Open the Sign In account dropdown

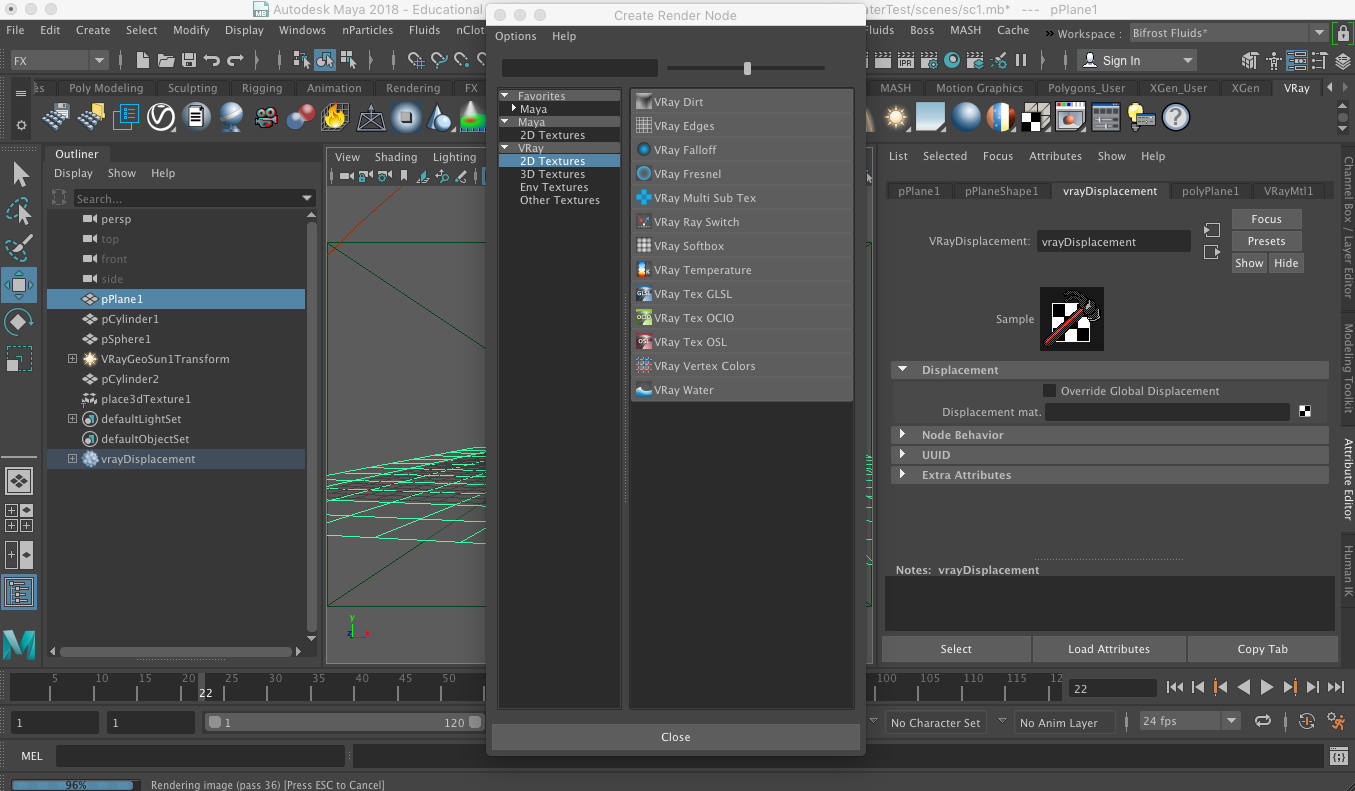(1138, 61)
